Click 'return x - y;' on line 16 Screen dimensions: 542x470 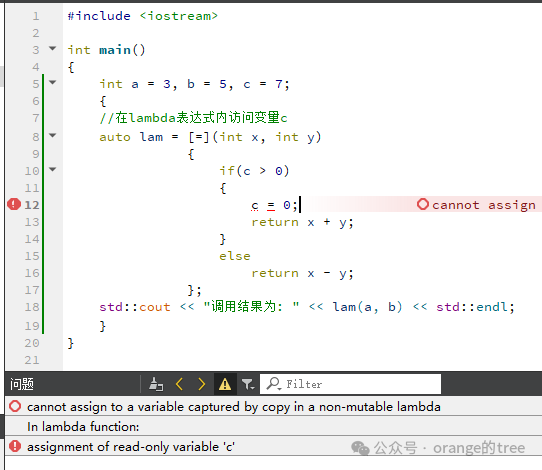coord(302,273)
